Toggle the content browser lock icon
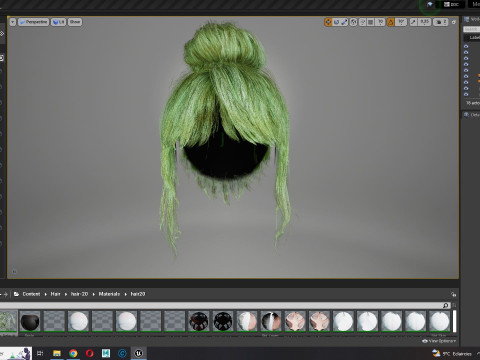Viewport: 480px width, 360px height. tap(453, 294)
